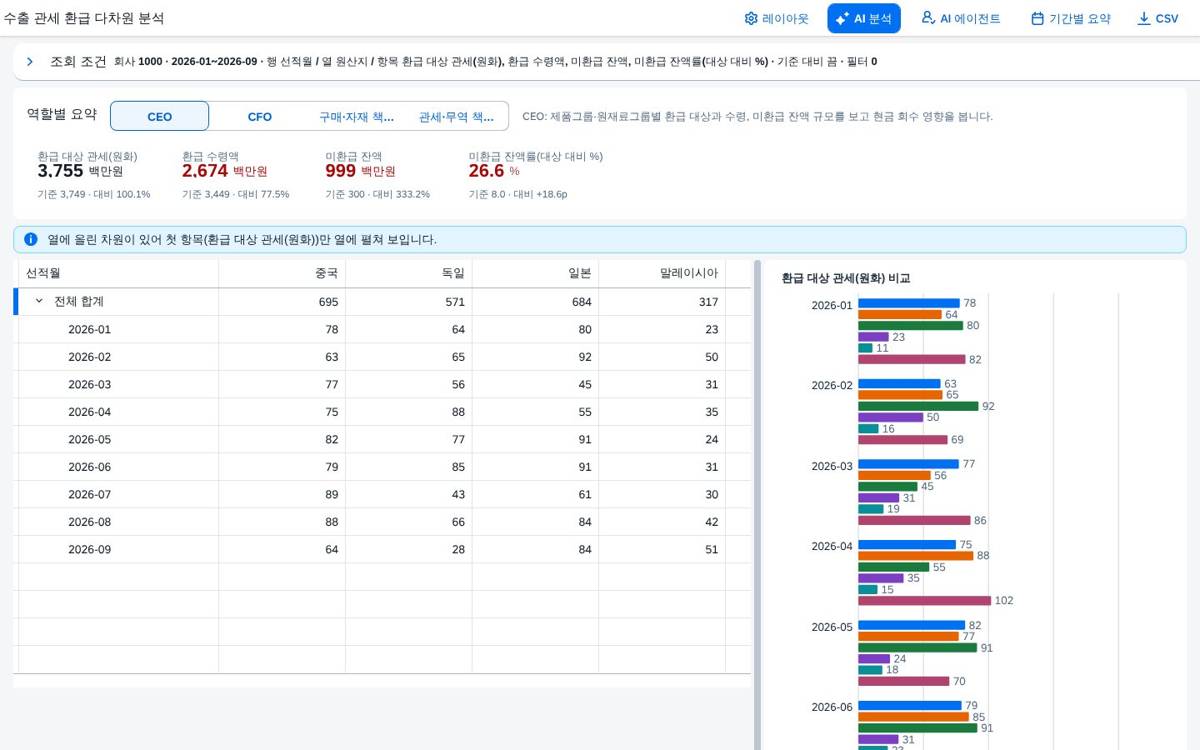Click 일본 cell value 45 for 2026-03
Screen dimensions: 1200x750
coord(584,385)
